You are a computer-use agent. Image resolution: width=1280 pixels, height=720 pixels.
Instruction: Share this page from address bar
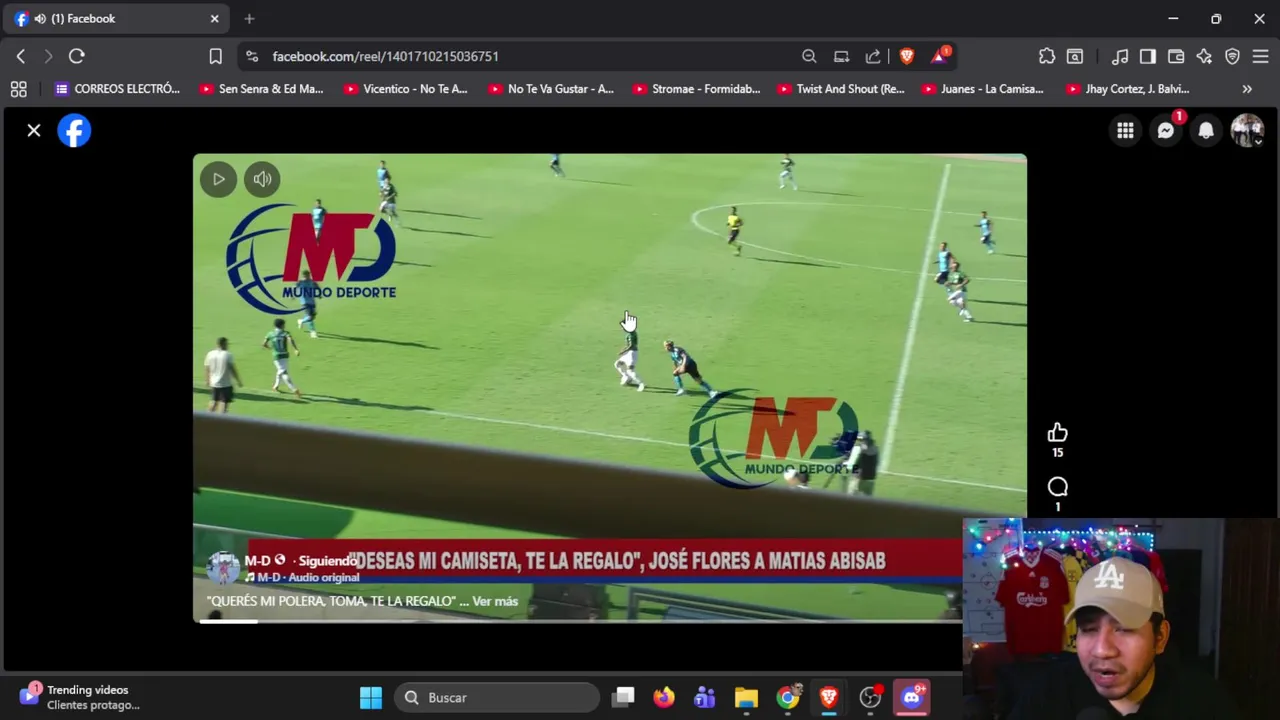[873, 56]
